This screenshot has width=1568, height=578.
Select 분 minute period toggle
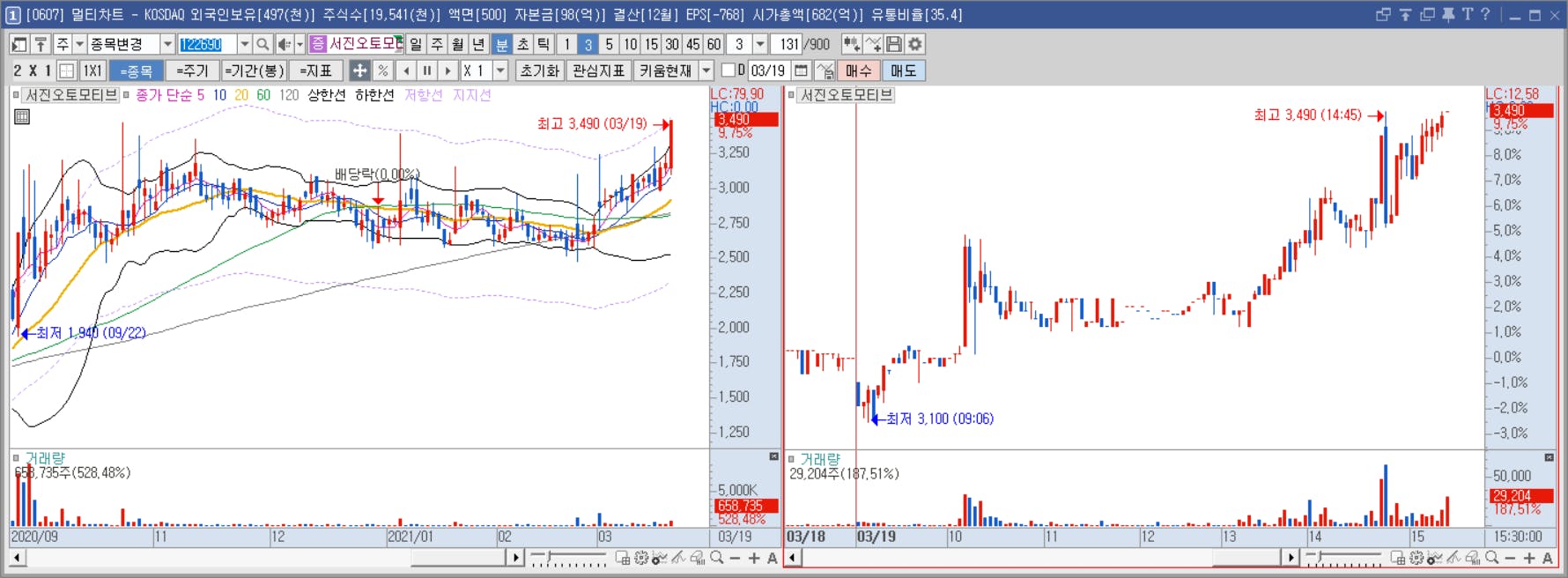click(501, 44)
